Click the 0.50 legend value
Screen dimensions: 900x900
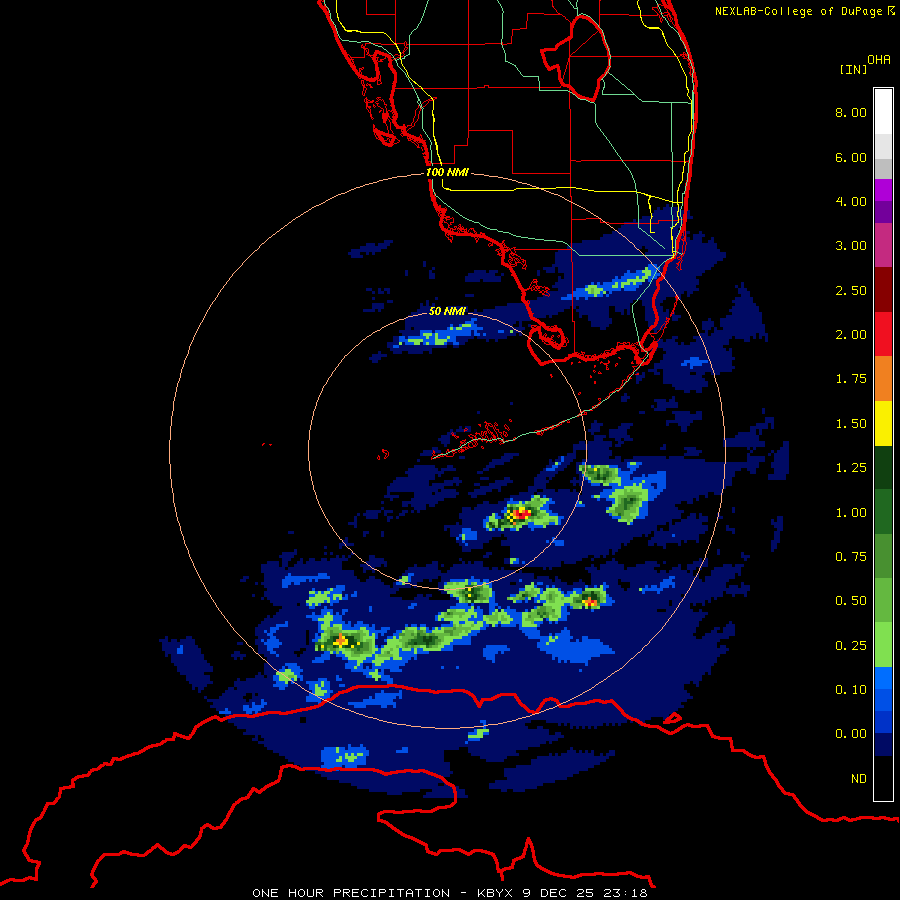[x=851, y=601]
